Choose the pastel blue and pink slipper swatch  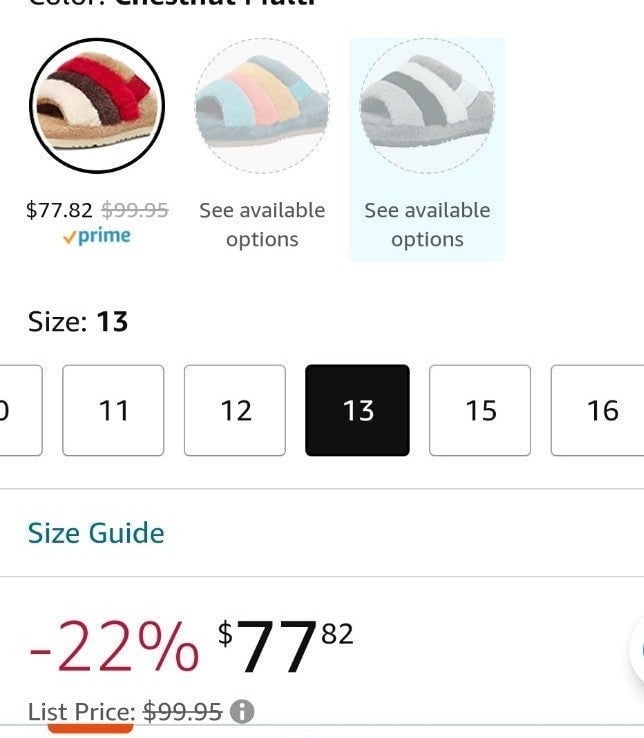coord(262,105)
